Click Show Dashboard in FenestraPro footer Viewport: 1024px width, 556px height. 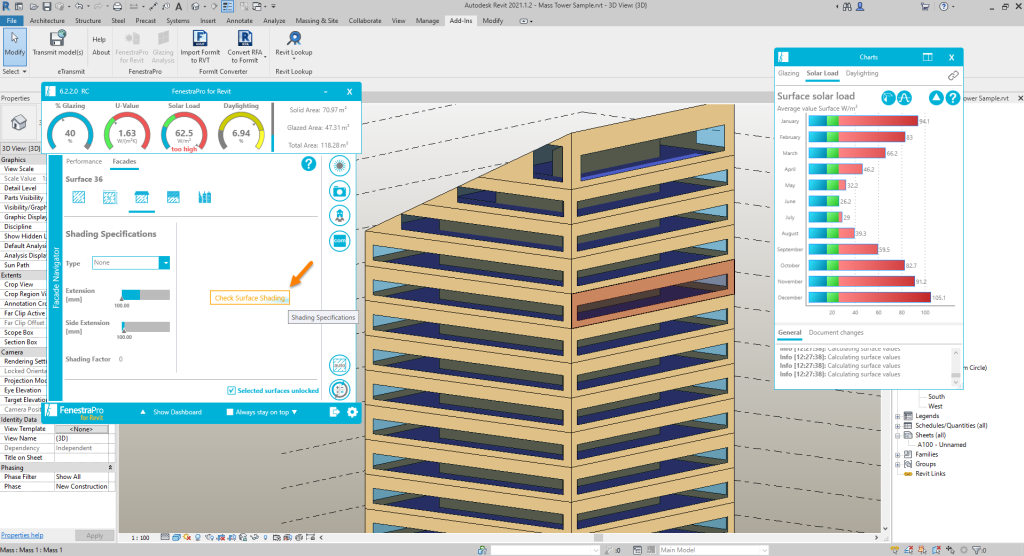coord(177,412)
